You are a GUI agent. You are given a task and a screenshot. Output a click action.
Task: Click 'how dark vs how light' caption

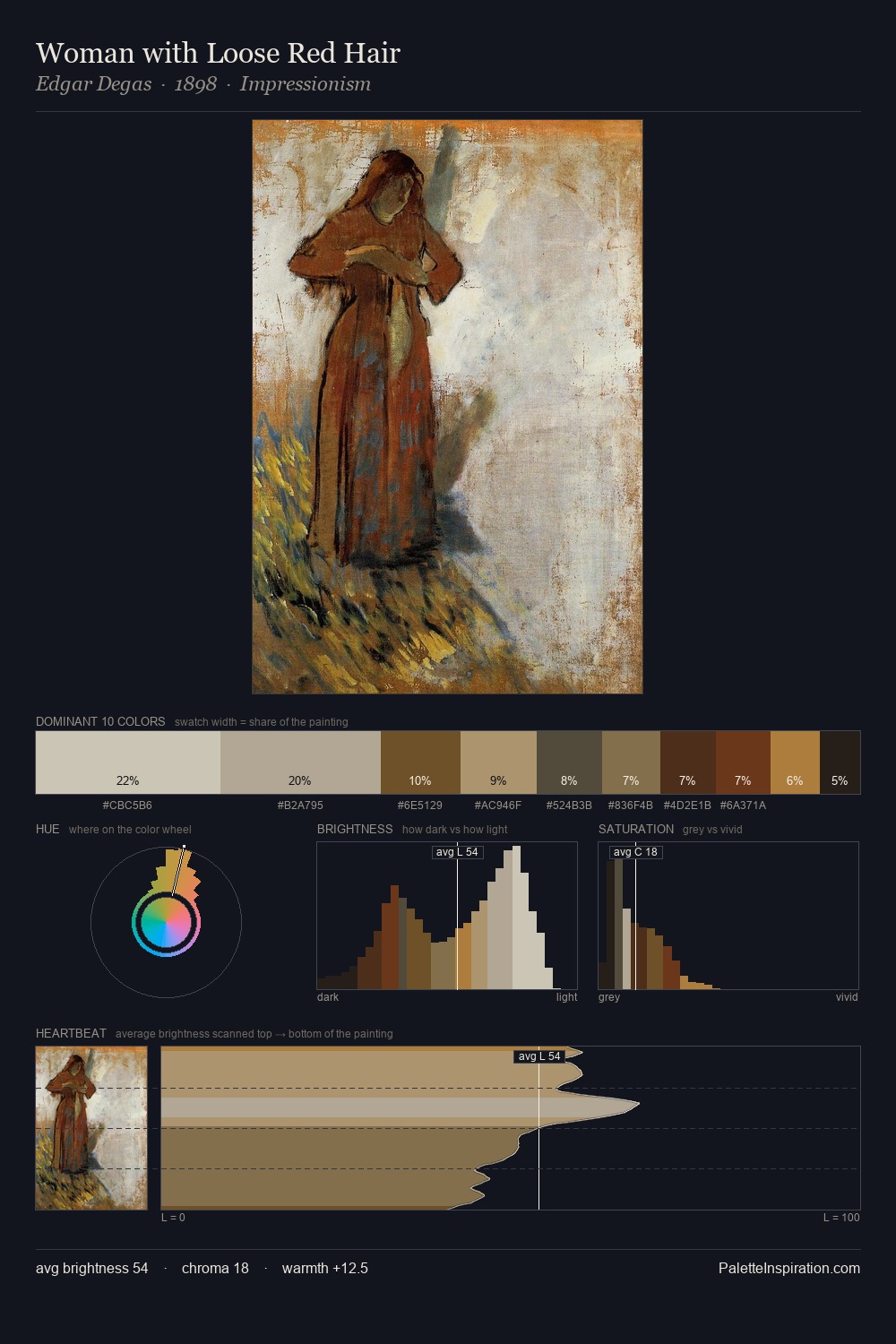(455, 830)
